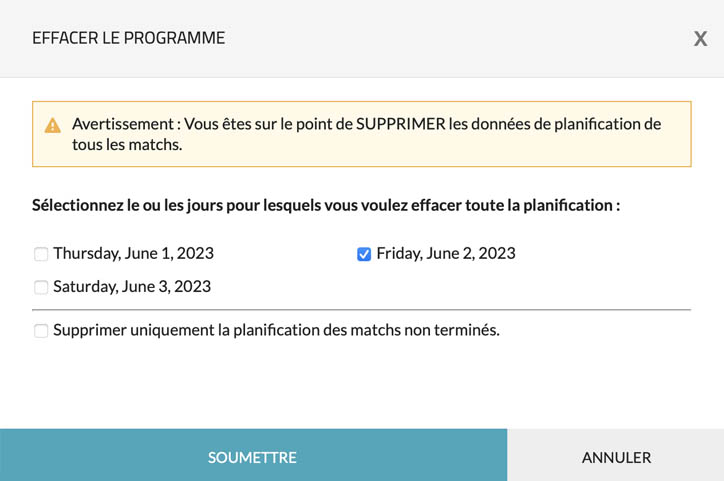Click the empty area above the SOUMETTRE button
Viewport: 724px width, 481px height.
[x=254, y=390]
